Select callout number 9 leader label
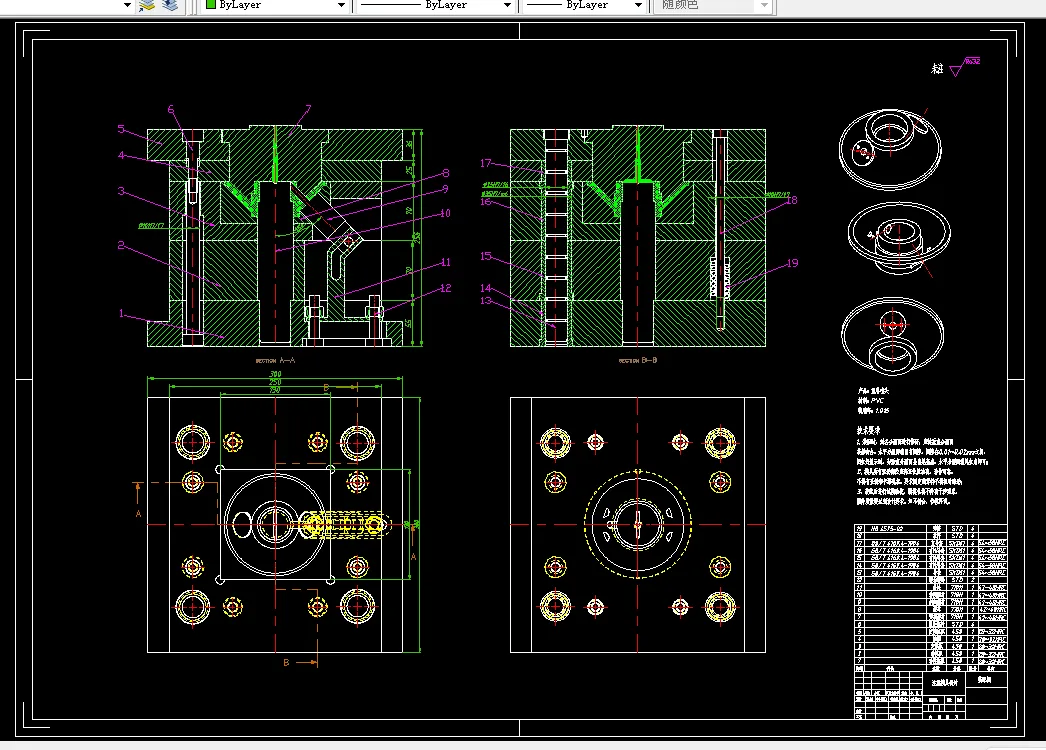This screenshot has width=1046, height=750. point(446,190)
